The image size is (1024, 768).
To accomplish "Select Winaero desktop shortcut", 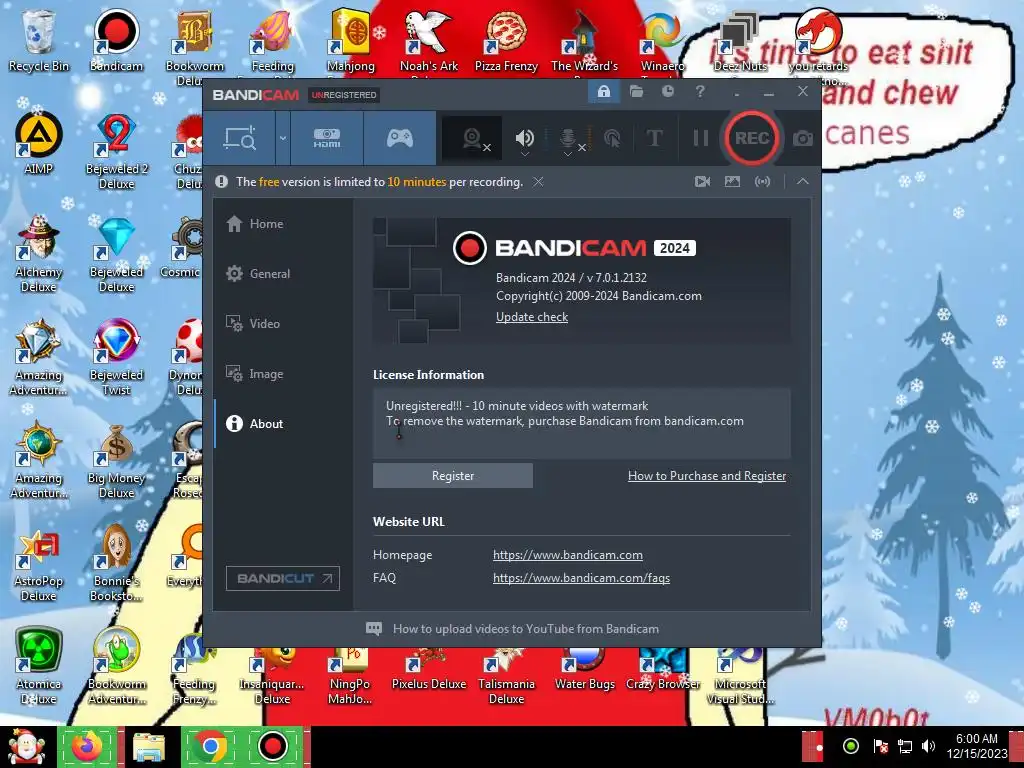I will click(662, 40).
